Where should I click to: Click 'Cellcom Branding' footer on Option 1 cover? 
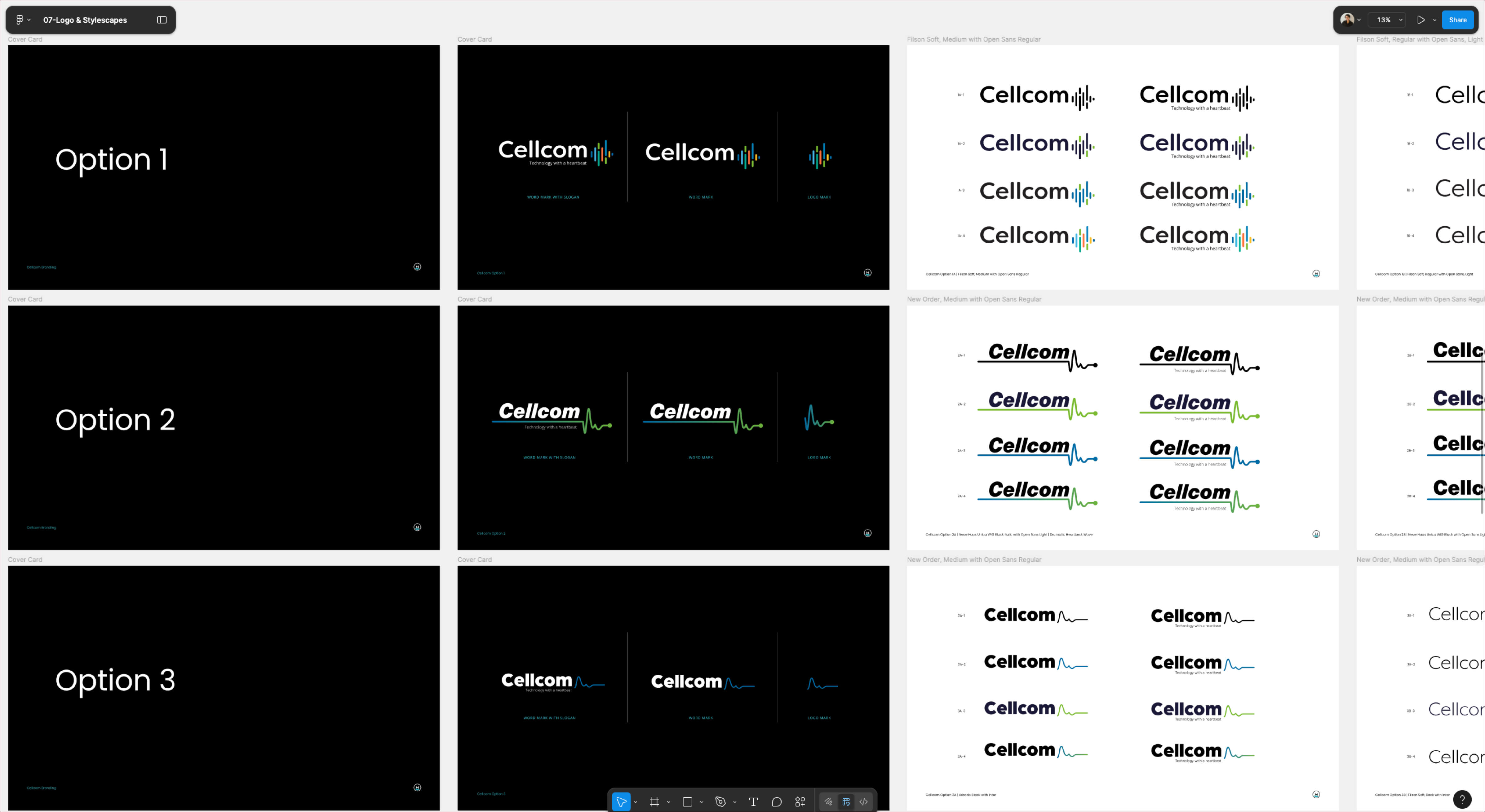point(42,267)
